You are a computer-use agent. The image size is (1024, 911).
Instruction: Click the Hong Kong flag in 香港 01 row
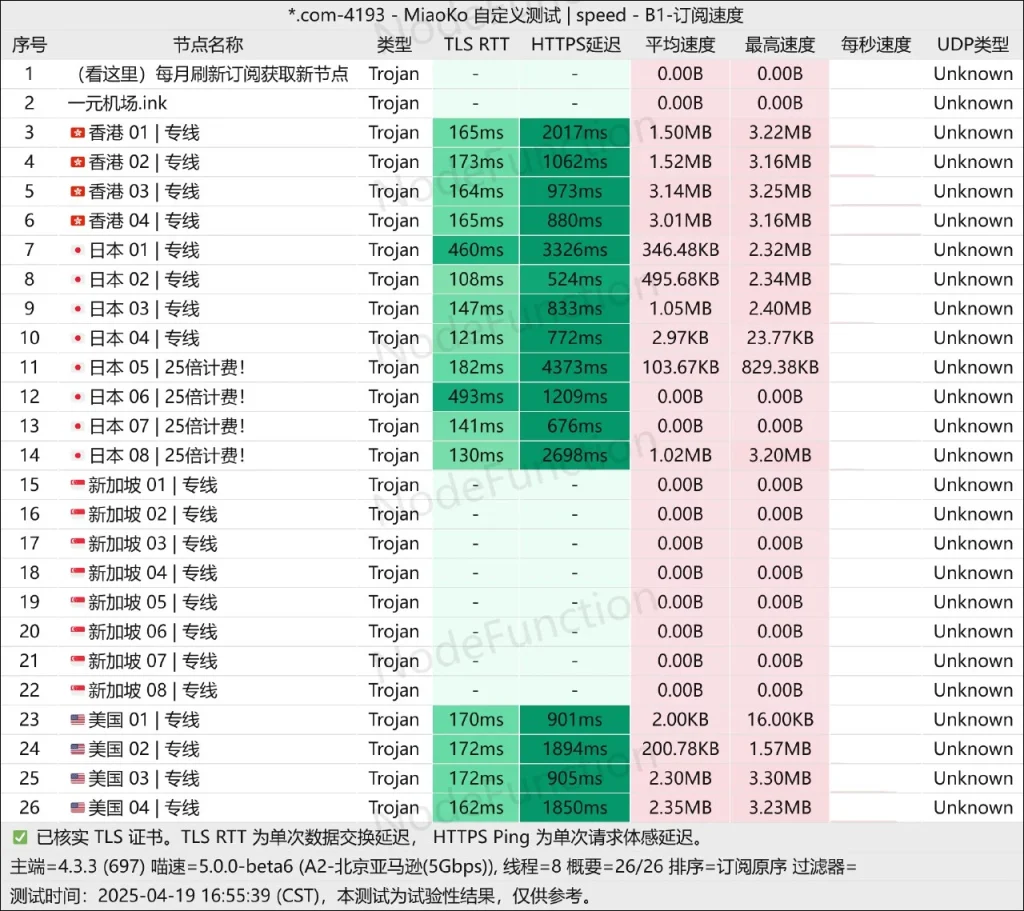tap(78, 133)
